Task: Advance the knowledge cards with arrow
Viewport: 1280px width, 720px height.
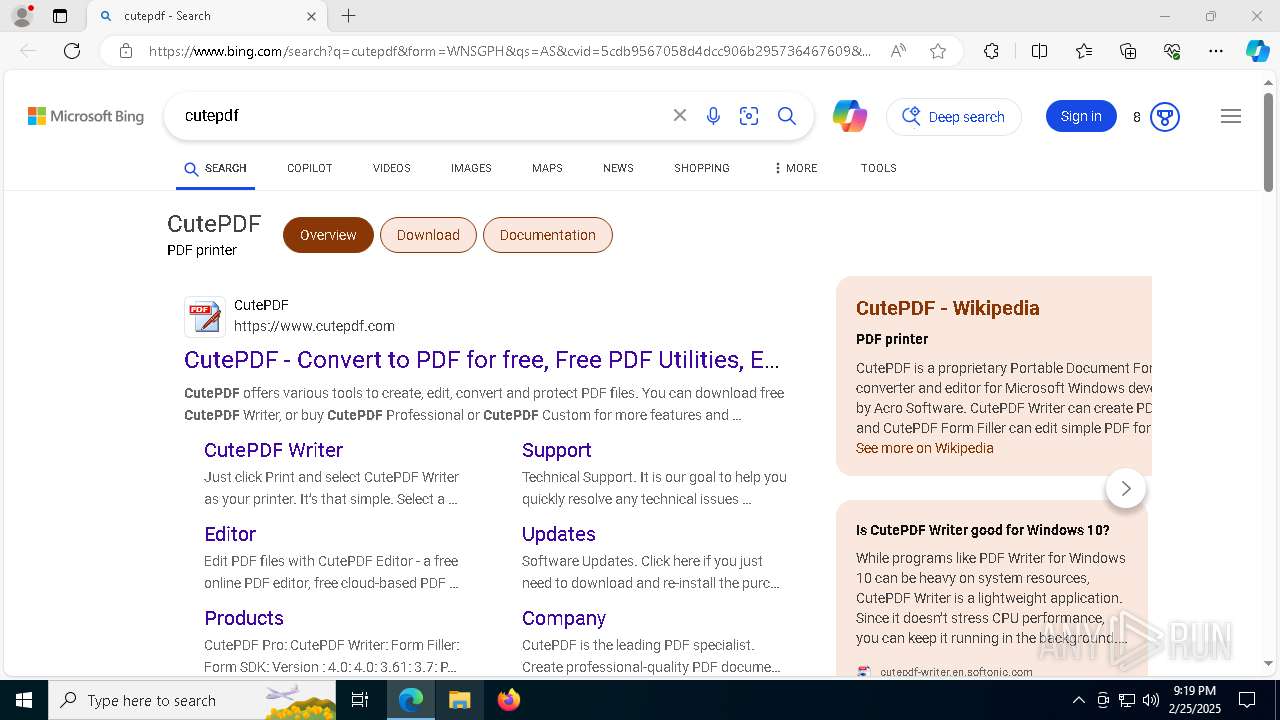Action: [x=1126, y=488]
